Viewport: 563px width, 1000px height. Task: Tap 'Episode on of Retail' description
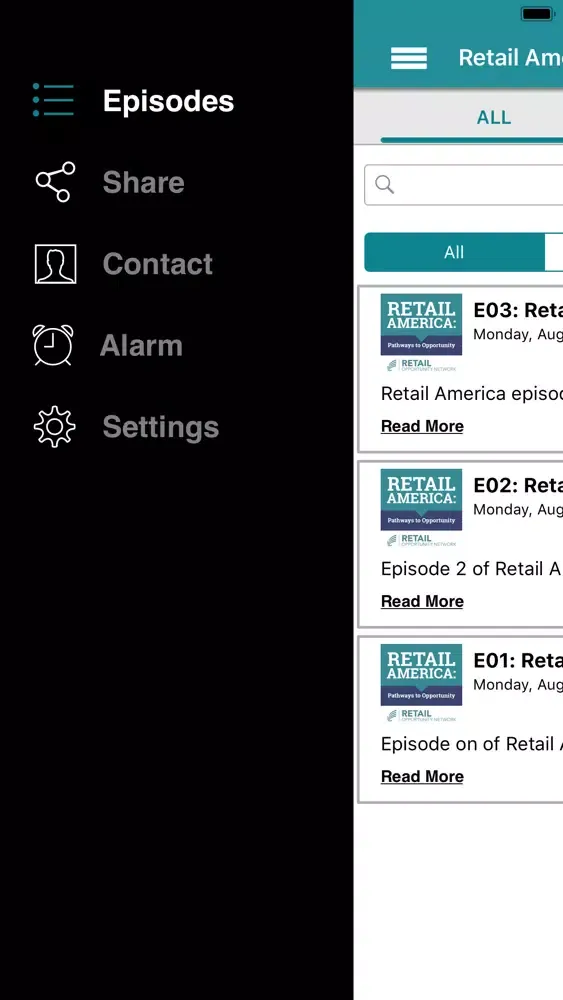coord(472,744)
